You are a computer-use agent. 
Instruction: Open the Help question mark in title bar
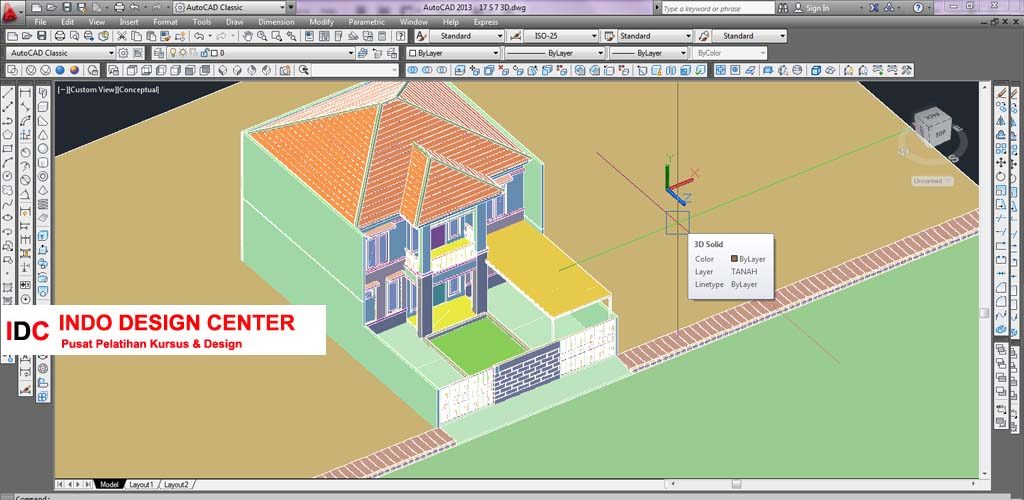point(918,8)
